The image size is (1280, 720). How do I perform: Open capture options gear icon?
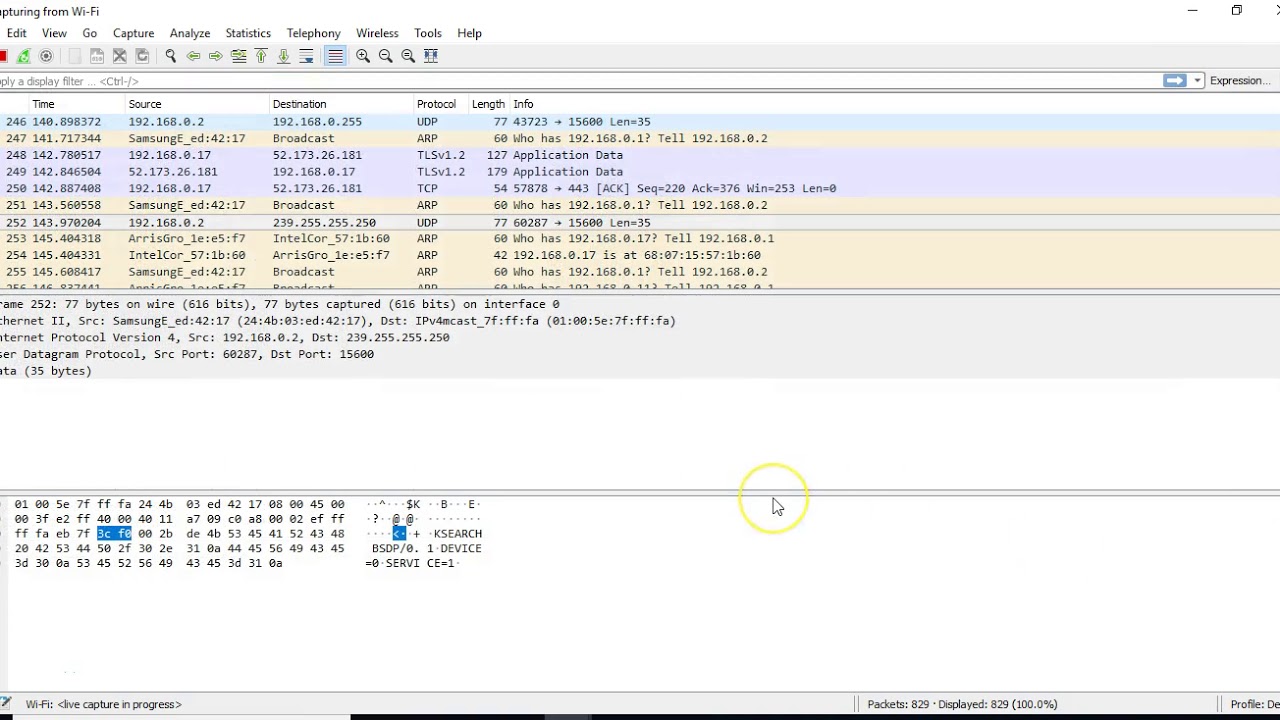(46, 56)
